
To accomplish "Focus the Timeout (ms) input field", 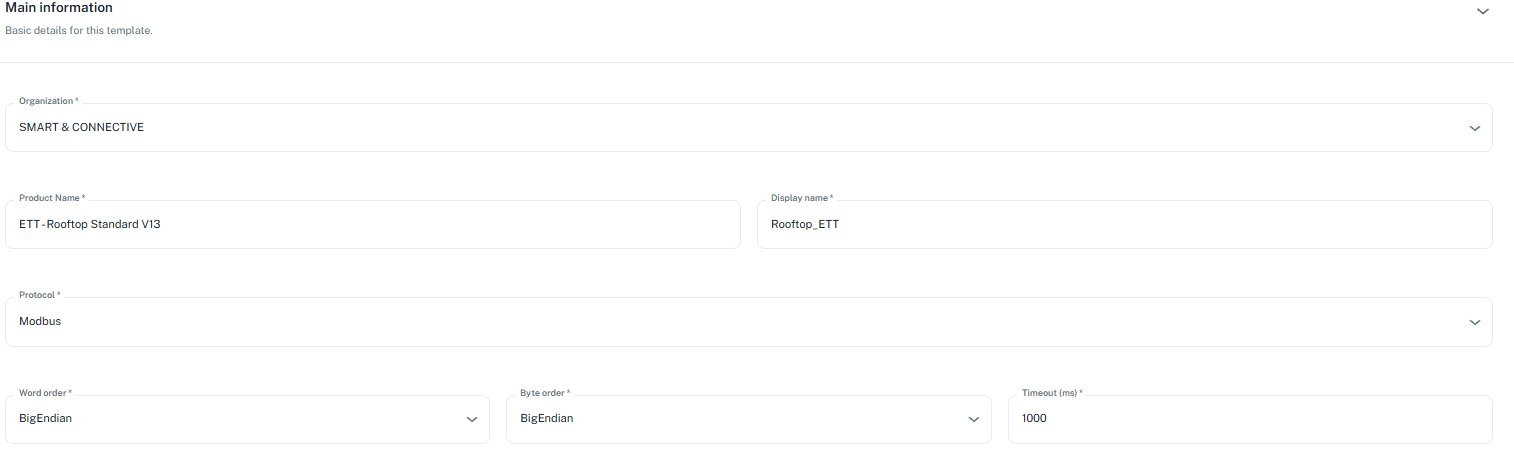I will point(1250,419).
